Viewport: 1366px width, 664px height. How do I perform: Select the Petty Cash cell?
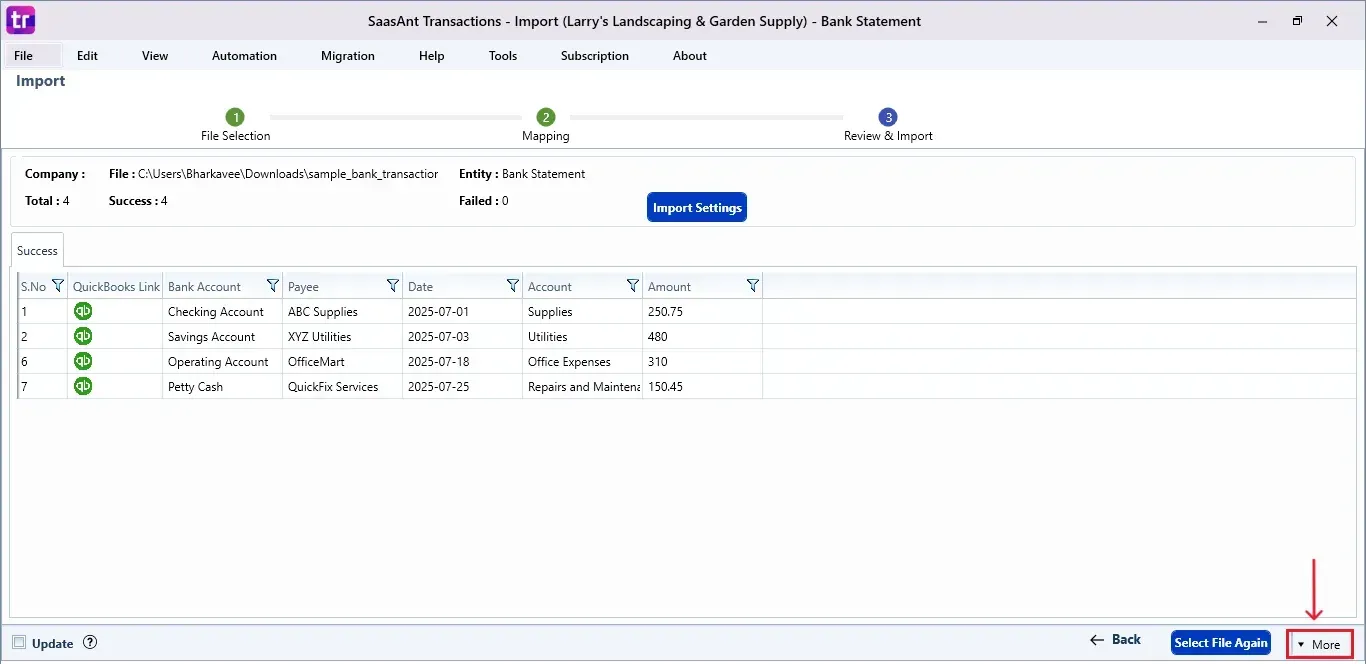222,387
